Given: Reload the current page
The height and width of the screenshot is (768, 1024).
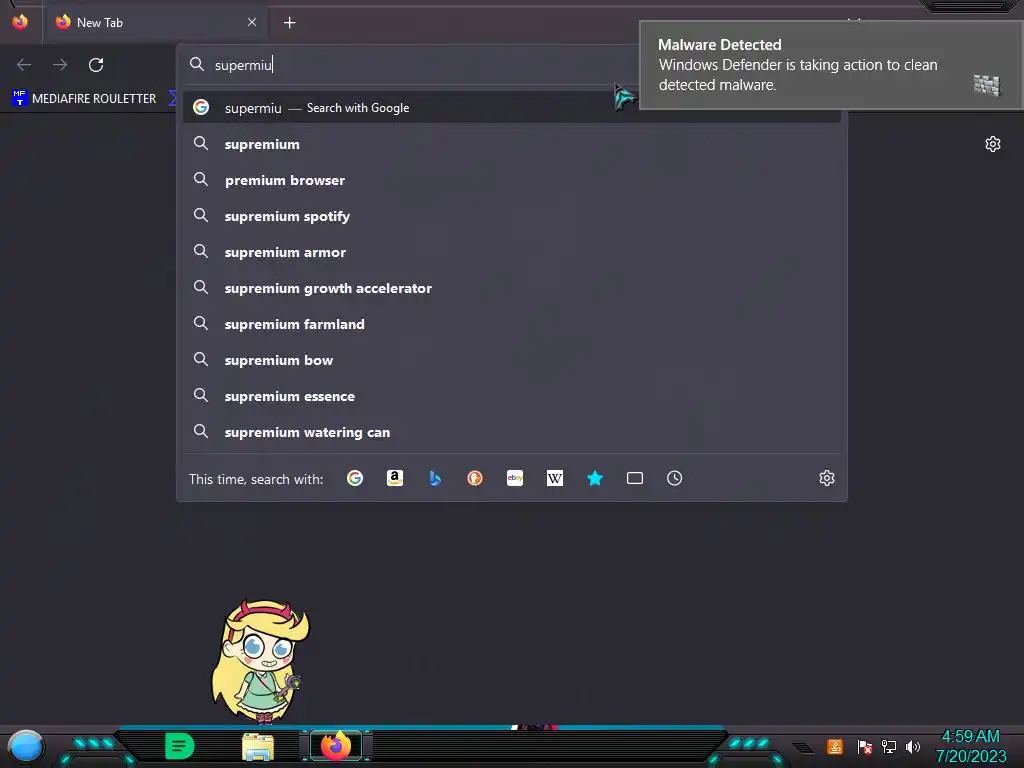Looking at the screenshot, I should click(96, 65).
